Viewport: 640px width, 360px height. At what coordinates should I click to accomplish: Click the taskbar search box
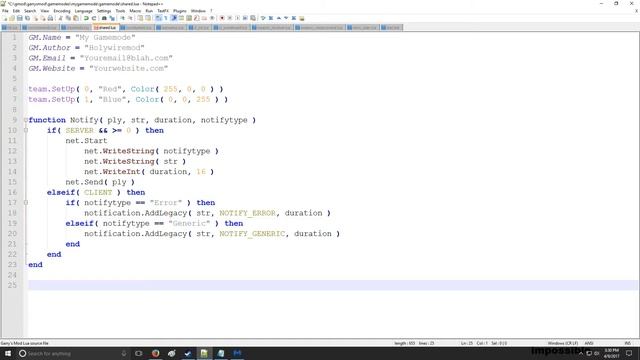coord(73,353)
